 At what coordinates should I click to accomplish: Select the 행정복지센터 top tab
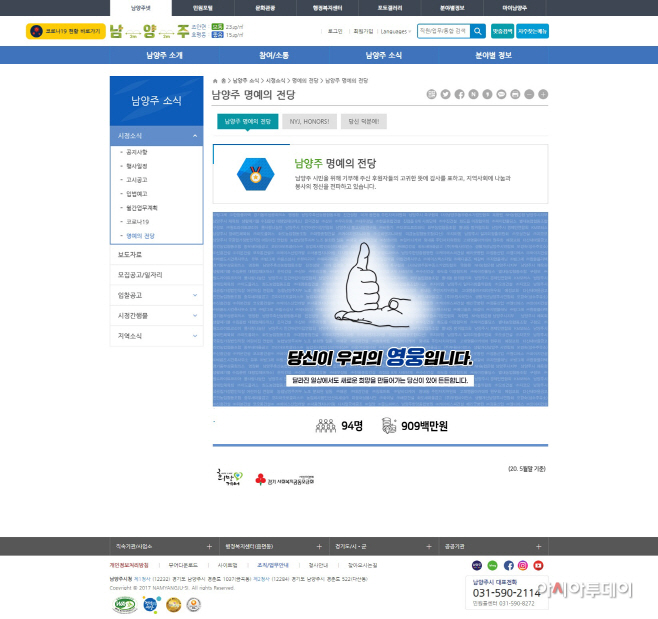pyautogui.click(x=327, y=8)
